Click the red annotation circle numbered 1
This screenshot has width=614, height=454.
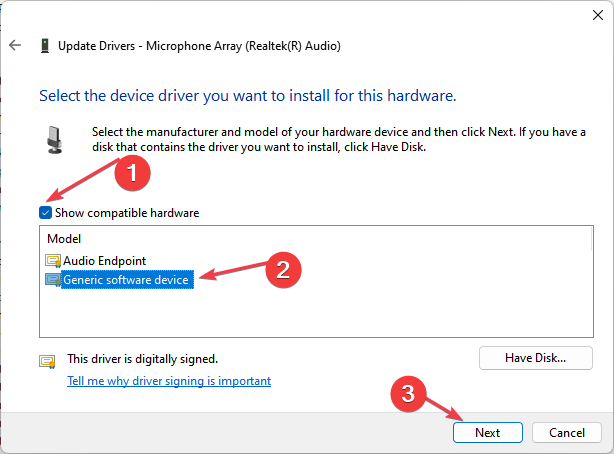pos(132,173)
